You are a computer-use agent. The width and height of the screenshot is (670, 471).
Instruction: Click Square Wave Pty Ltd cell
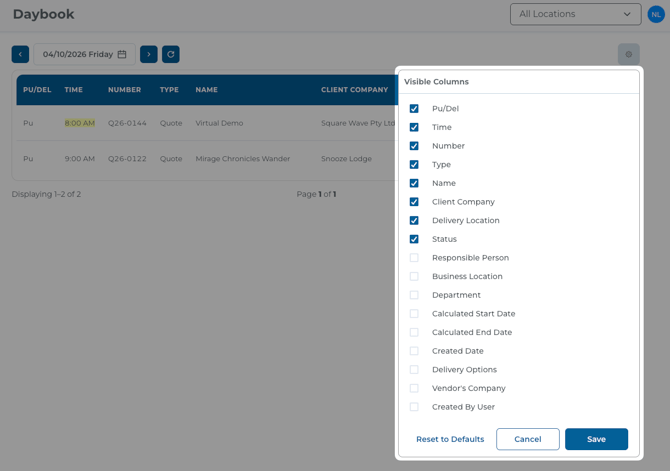tap(358, 123)
